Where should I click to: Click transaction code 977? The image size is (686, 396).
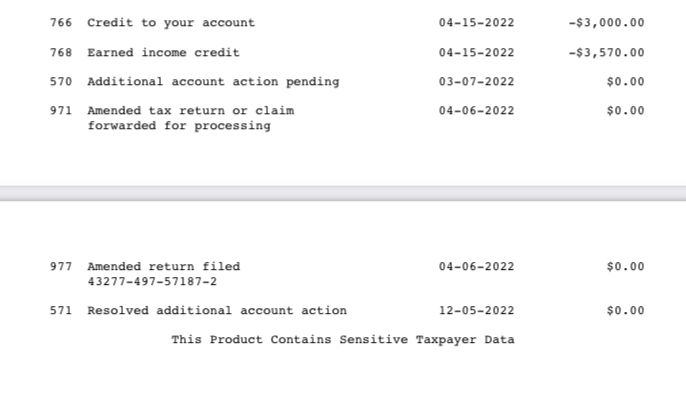click(x=61, y=266)
